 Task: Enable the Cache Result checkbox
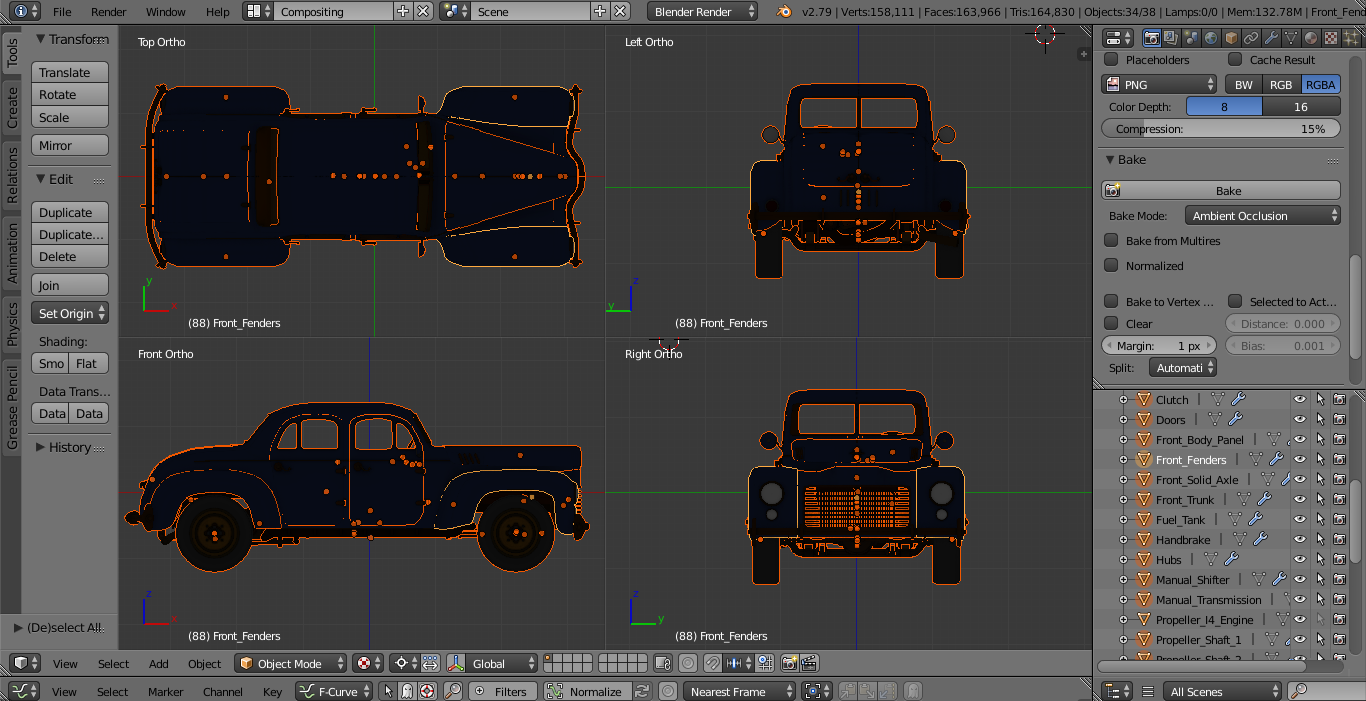[1235, 59]
